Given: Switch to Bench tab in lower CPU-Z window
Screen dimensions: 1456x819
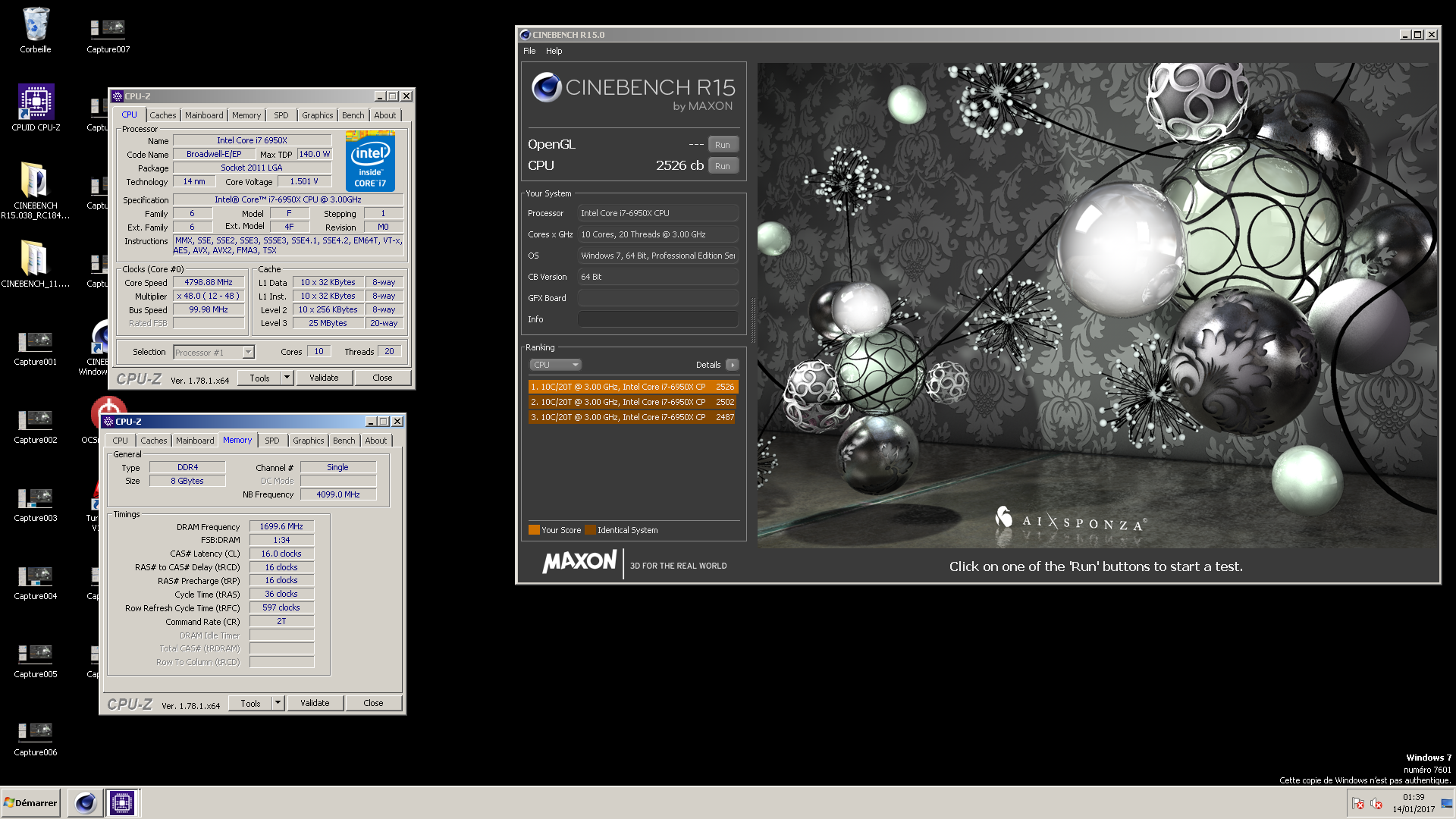Looking at the screenshot, I should coord(344,441).
